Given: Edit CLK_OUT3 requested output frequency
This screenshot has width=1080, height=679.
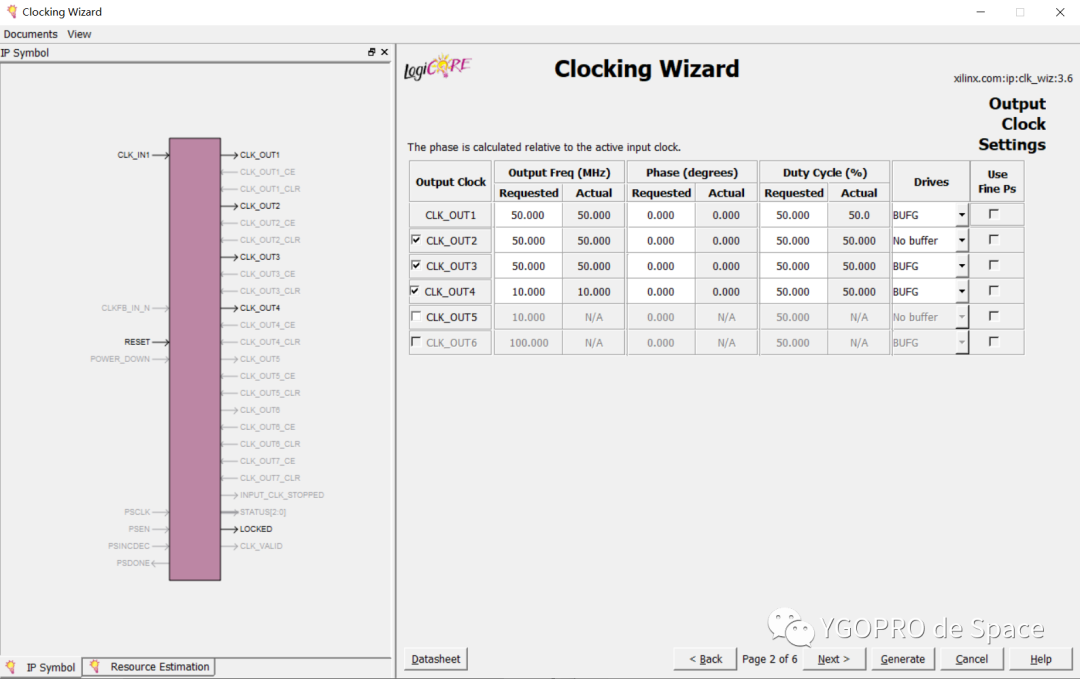Looking at the screenshot, I should (x=528, y=266).
